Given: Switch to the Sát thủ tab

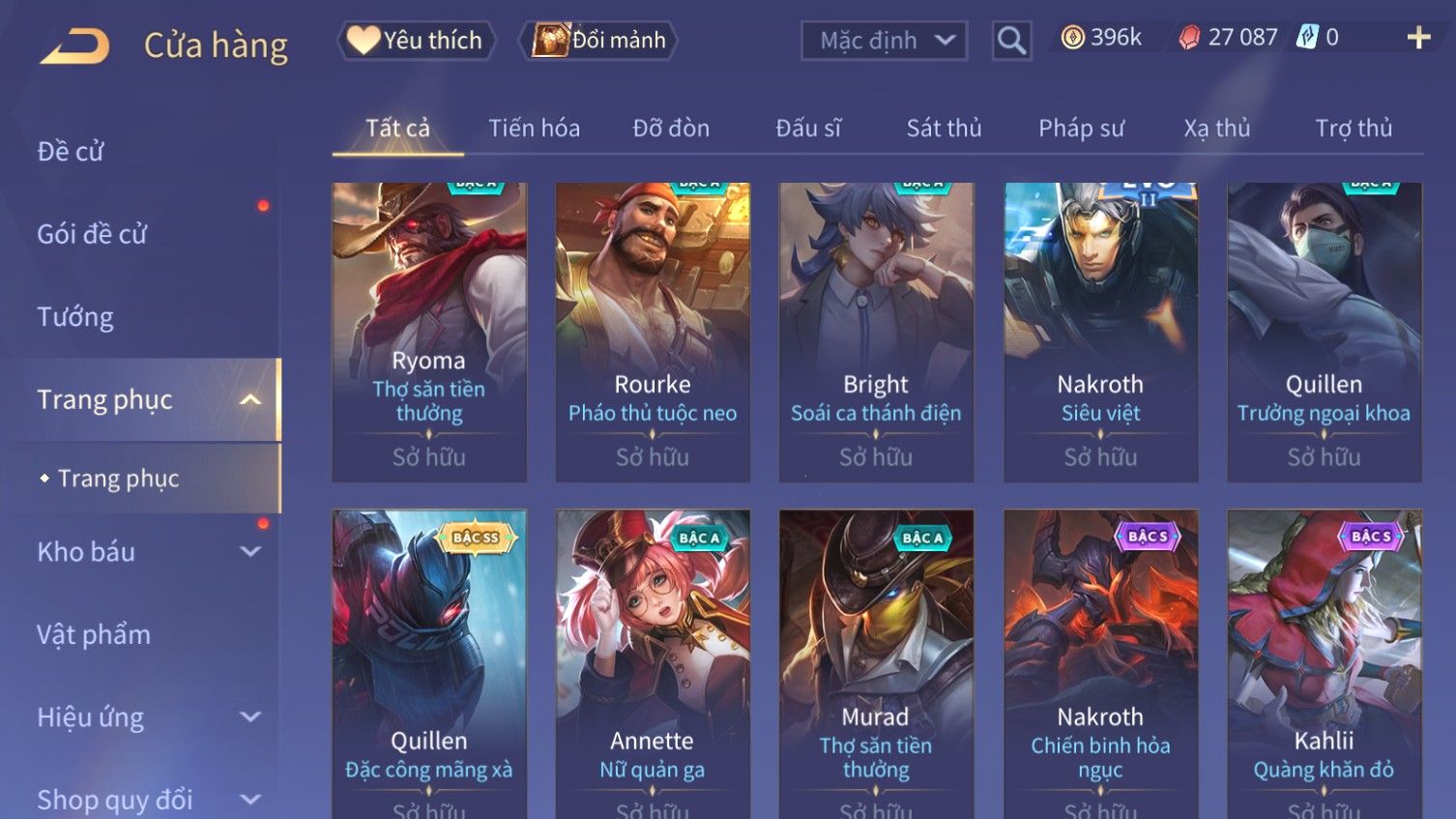Looking at the screenshot, I should tap(944, 129).
